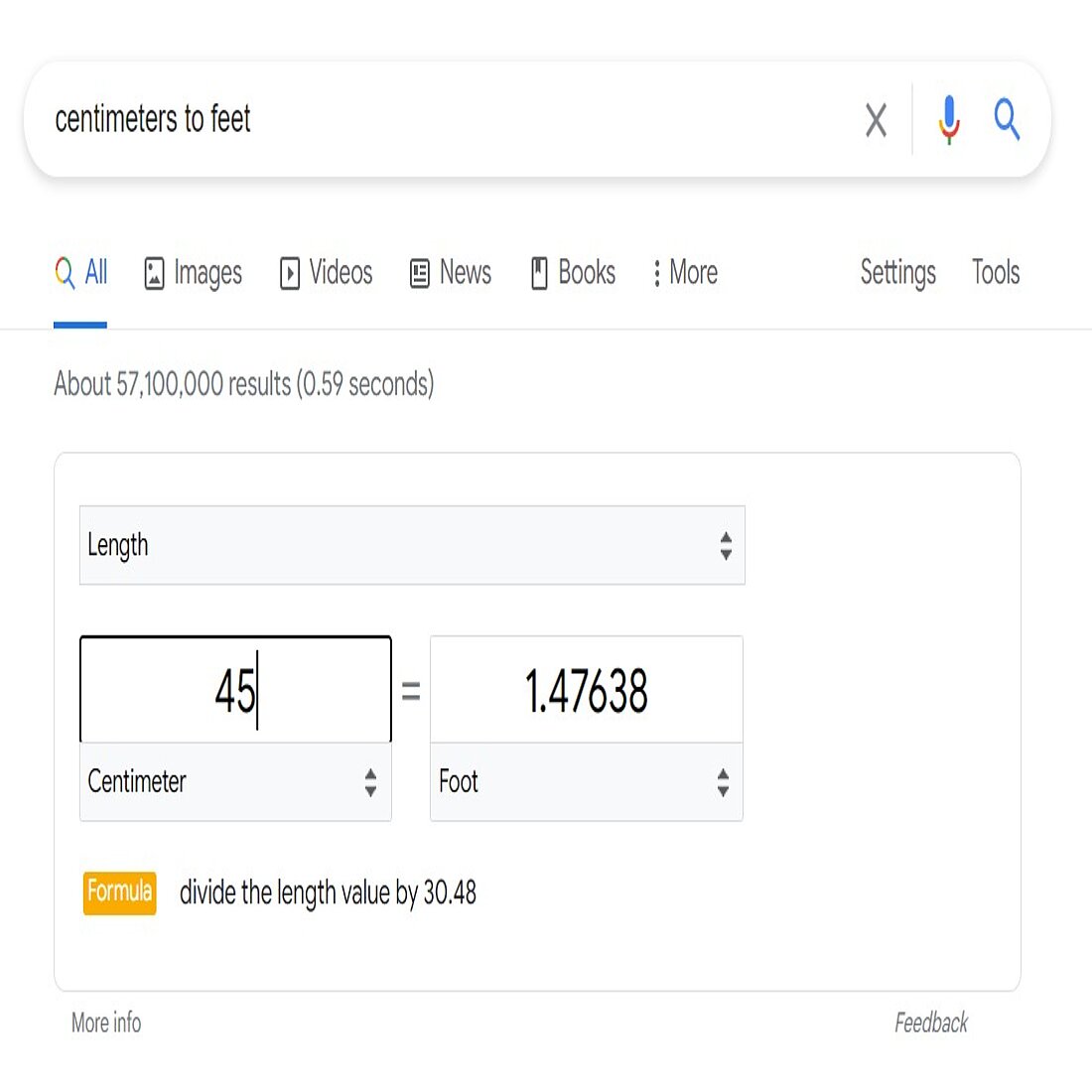The image size is (1092, 1092).
Task: Send Feedback on the converter
Action: tap(931, 1023)
